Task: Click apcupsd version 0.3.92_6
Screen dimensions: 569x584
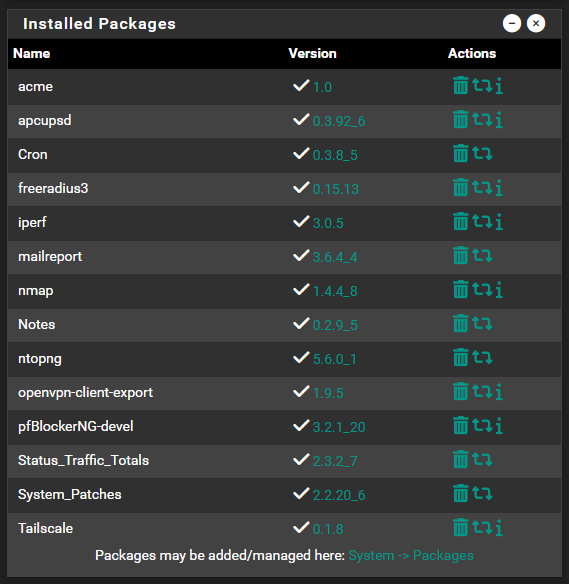Action: tap(339, 121)
